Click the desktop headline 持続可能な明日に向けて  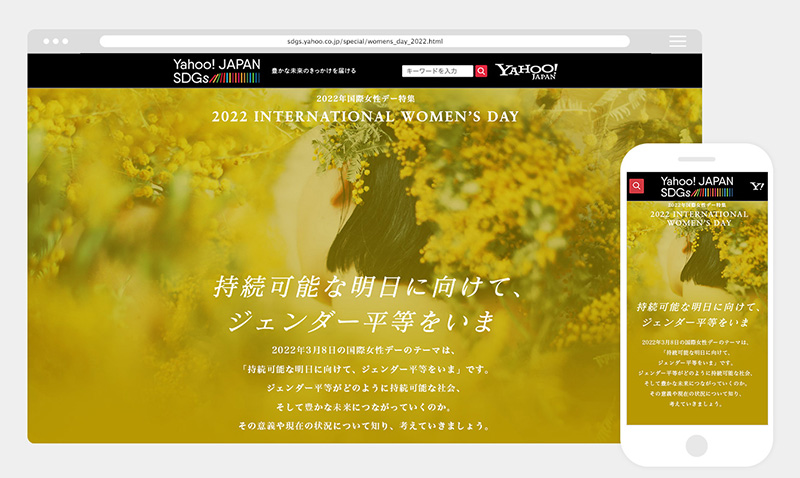(367, 288)
